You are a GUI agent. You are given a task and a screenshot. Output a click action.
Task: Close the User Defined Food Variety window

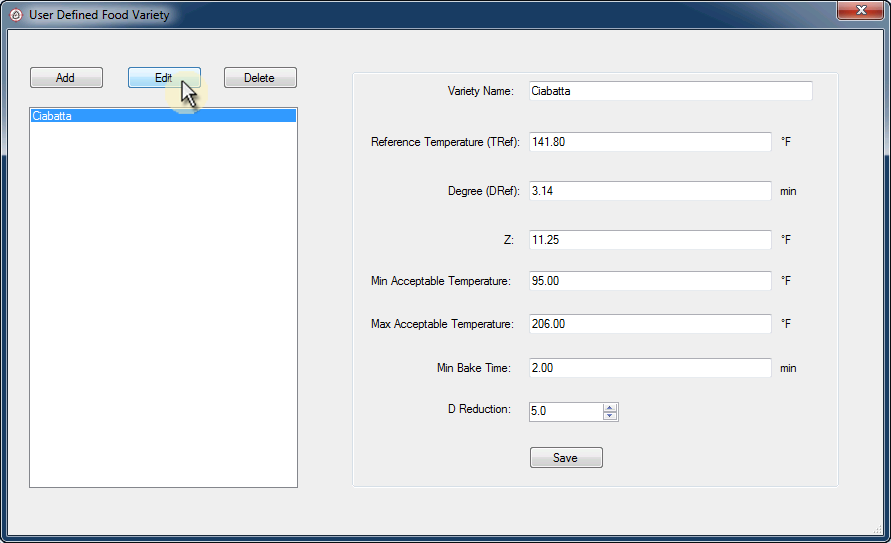tap(859, 10)
